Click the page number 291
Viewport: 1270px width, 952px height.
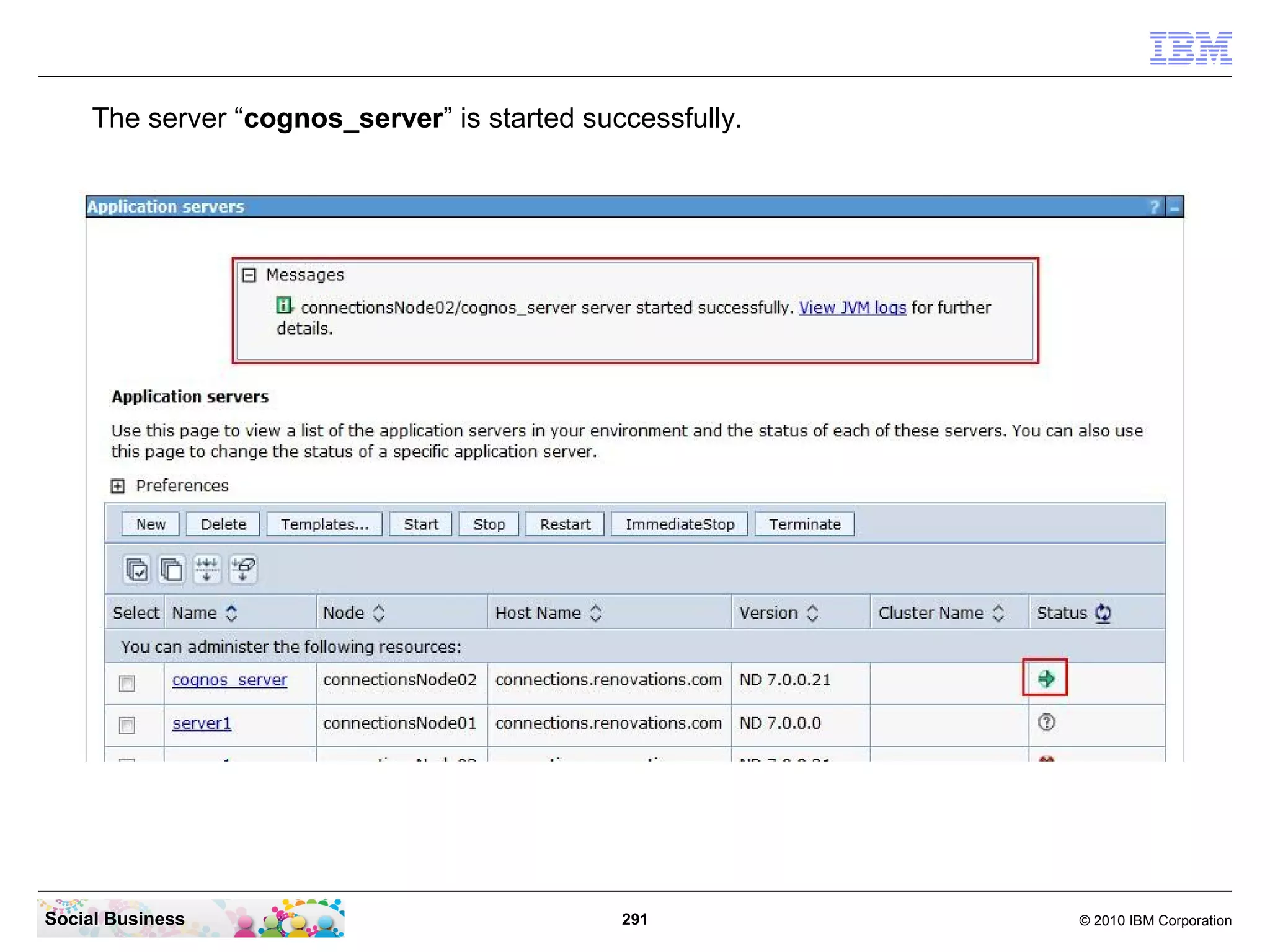634,919
